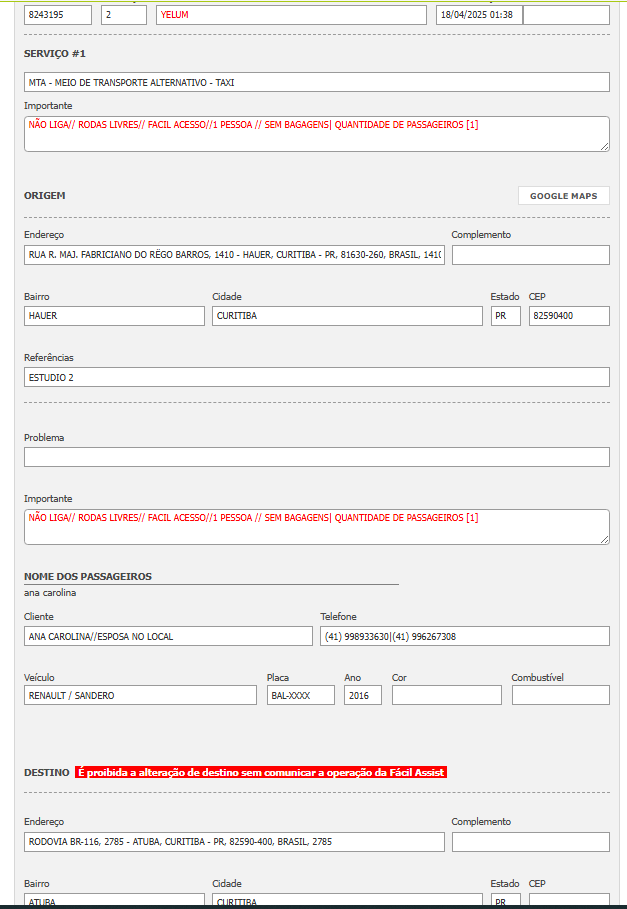Image resolution: width=627 pixels, height=909 pixels.
Task: Focus the protocol number field 8243195
Action: (x=57, y=15)
